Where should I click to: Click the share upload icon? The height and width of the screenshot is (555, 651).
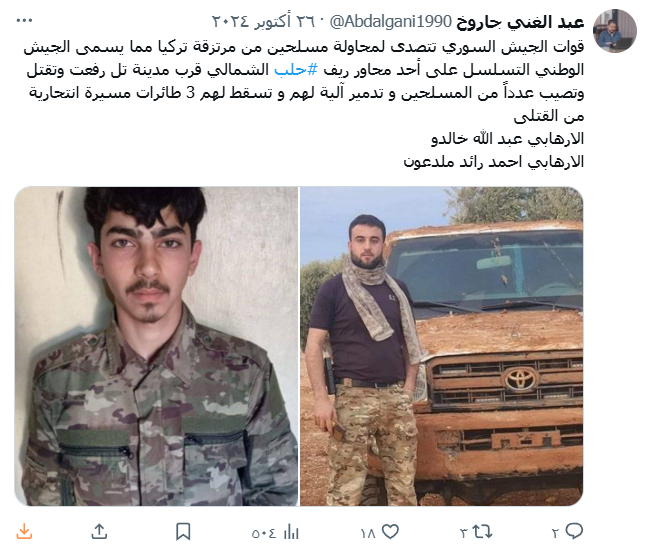tap(99, 532)
